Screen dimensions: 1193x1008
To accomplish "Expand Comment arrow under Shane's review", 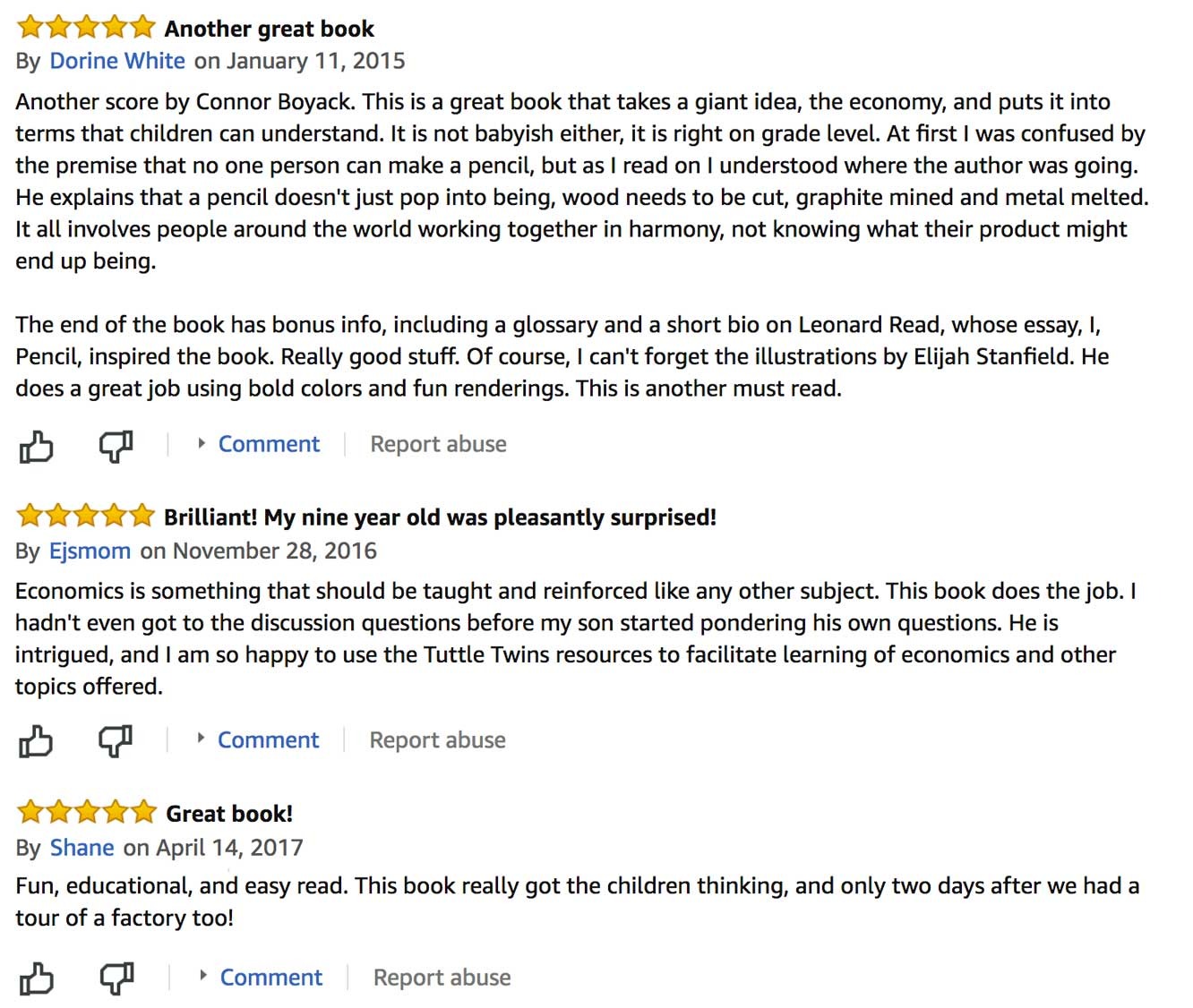I will (203, 976).
